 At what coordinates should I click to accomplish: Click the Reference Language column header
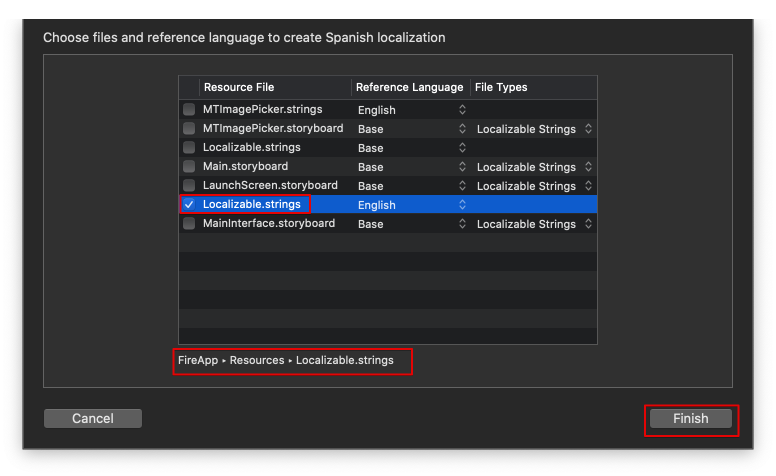409,87
